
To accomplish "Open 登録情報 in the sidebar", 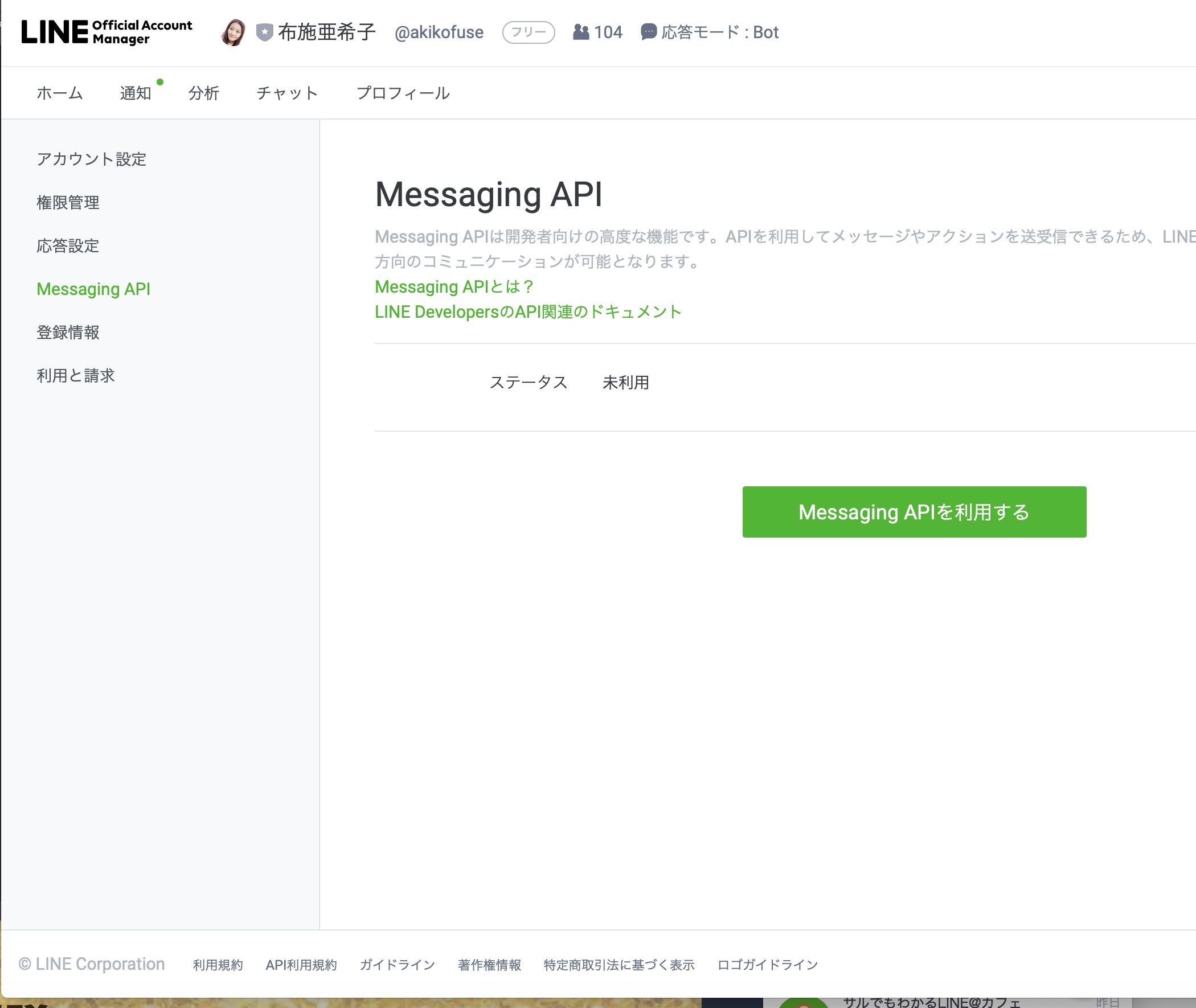I will click(x=68, y=332).
